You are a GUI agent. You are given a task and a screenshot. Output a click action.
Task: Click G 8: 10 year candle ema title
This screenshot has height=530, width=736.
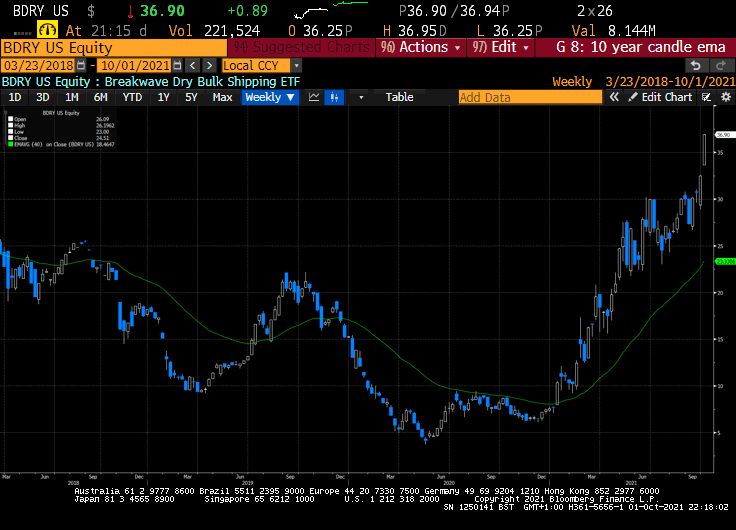click(641, 47)
